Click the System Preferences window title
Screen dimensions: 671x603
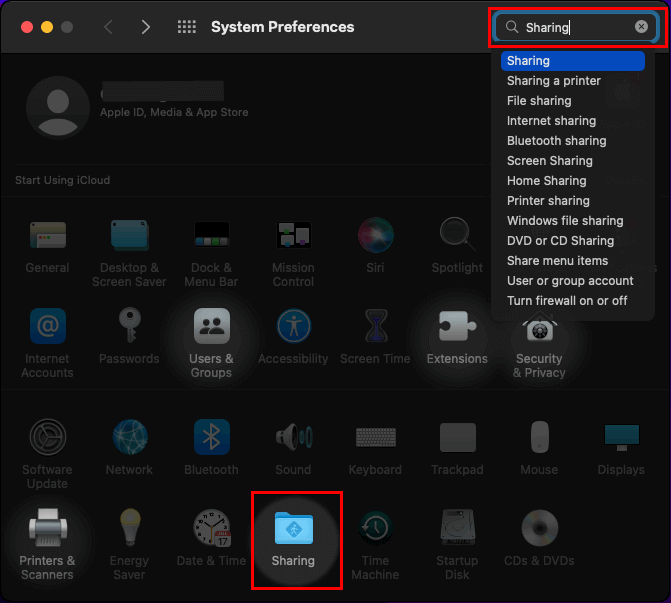(282, 27)
